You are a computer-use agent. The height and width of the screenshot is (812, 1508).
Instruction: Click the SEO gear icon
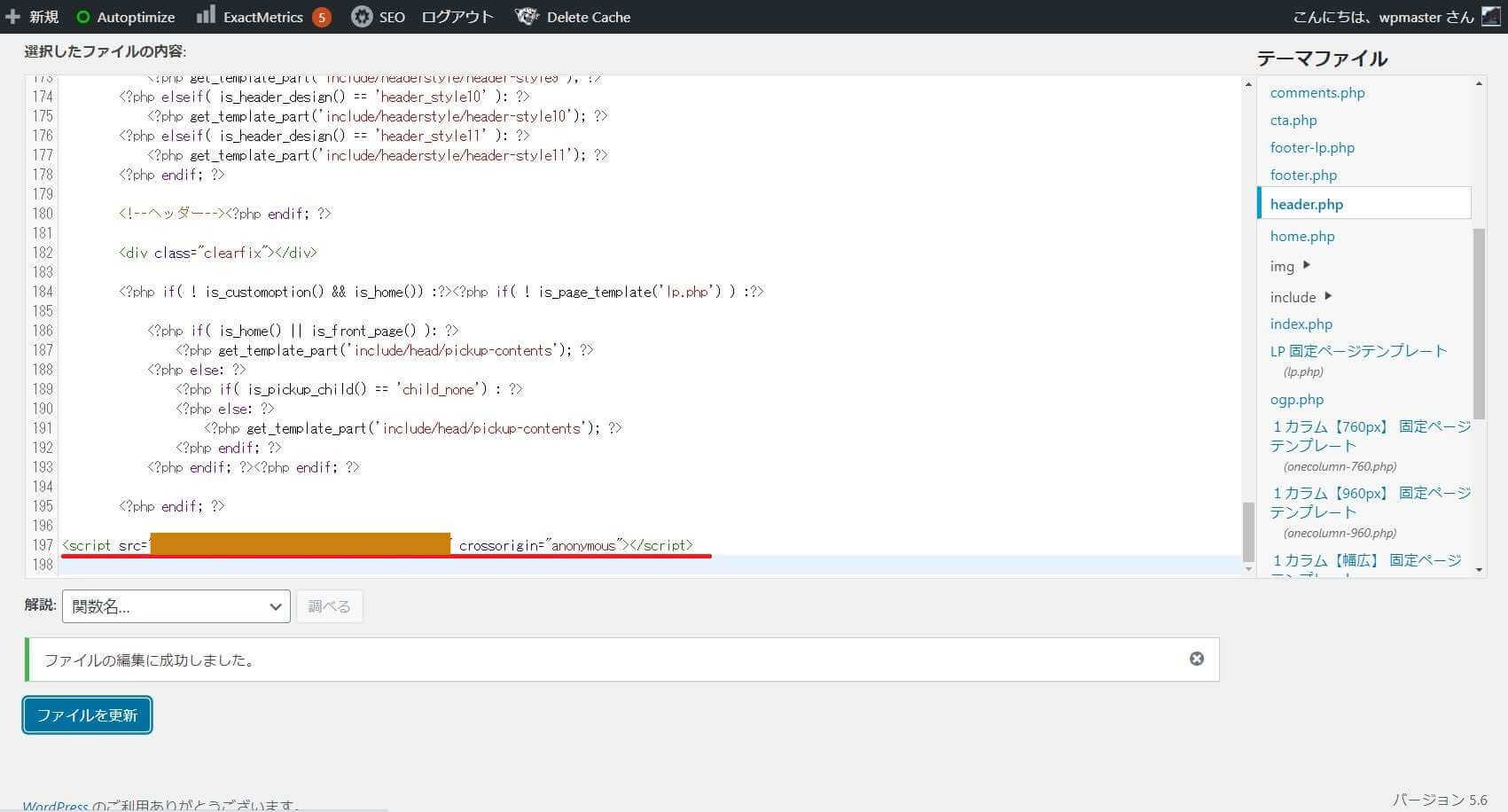click(362, 17)
